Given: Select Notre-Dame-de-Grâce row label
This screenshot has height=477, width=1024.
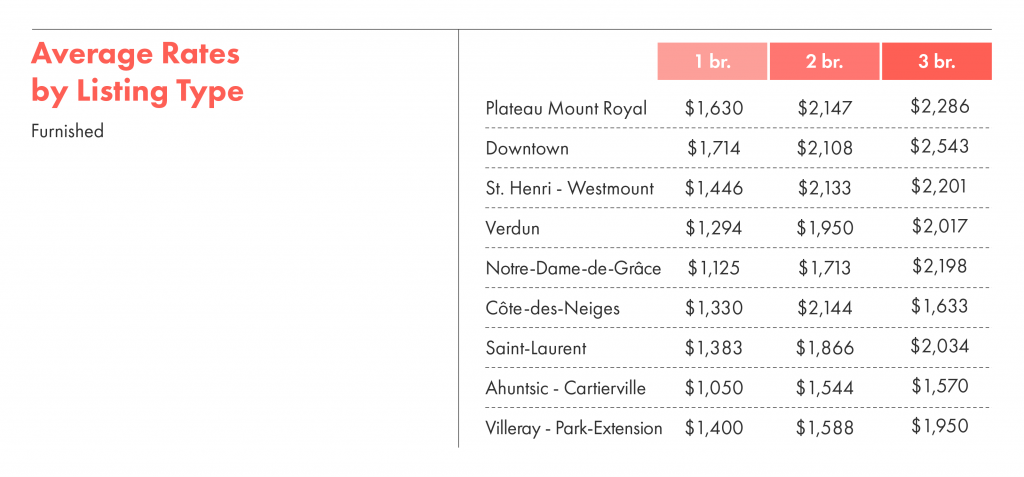Looking at the screenshot, I should coord(573,268).
